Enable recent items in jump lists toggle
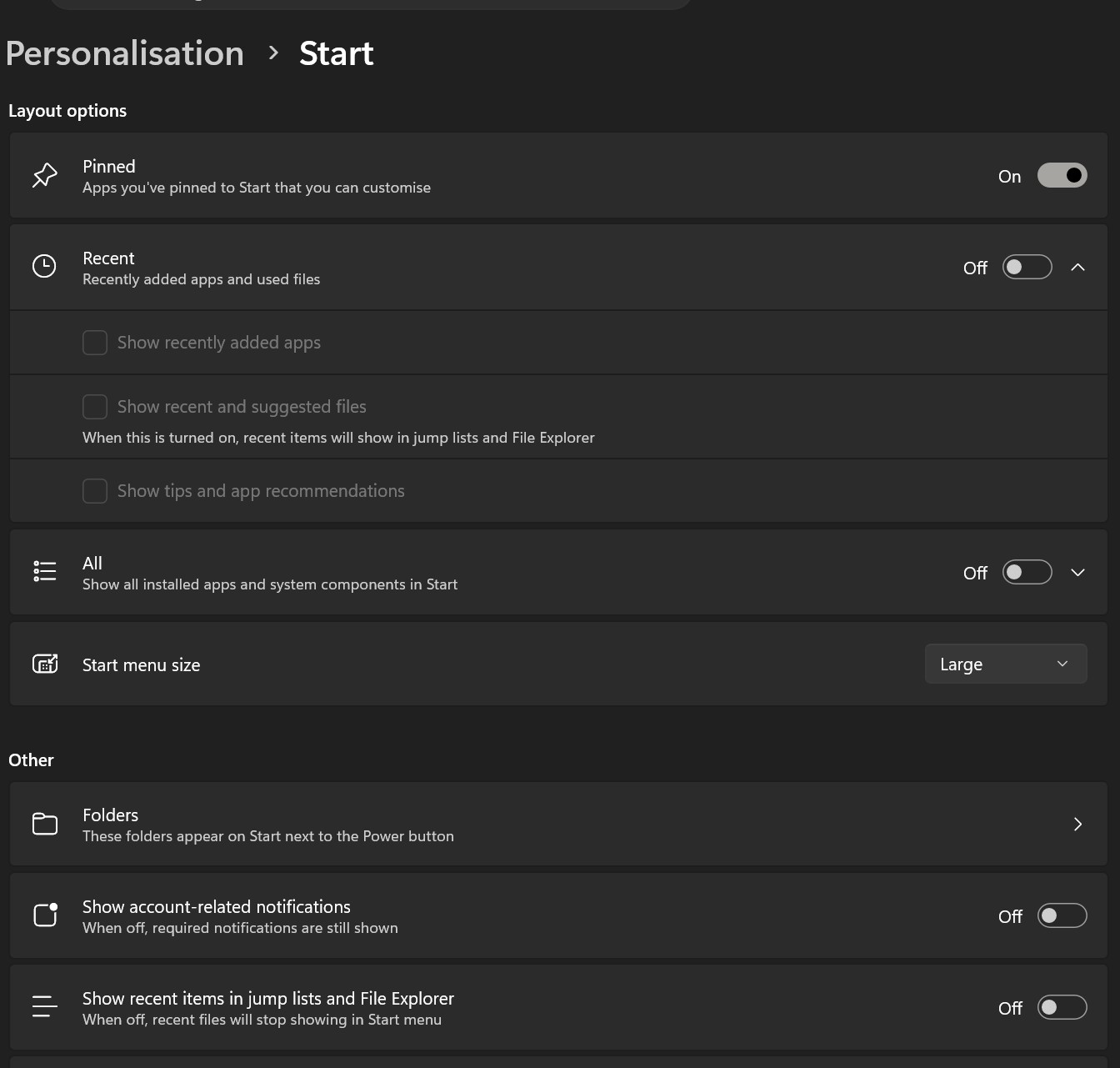 [x=1062, y=1007]
